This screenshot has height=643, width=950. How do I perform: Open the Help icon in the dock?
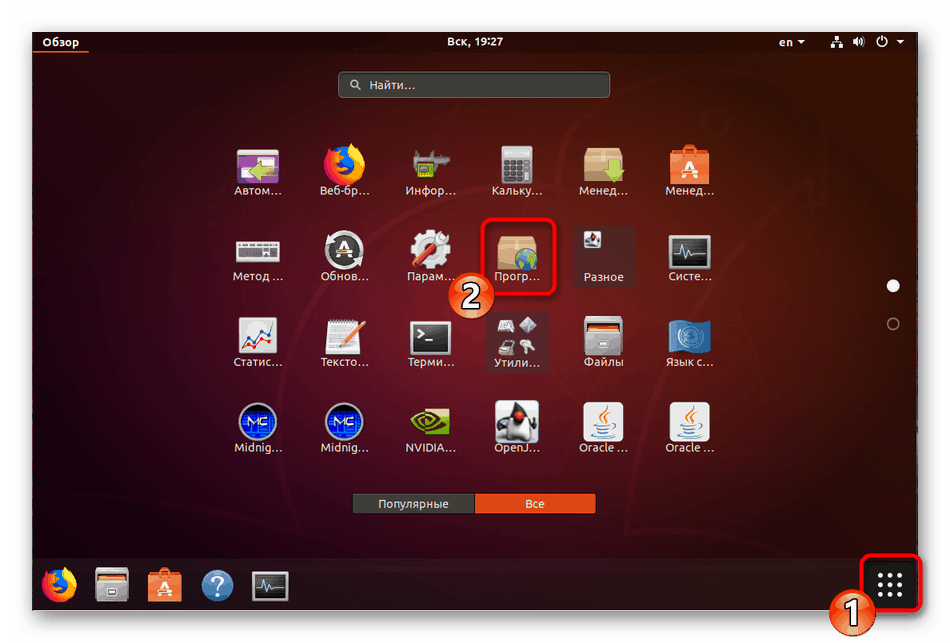point(217,585)
